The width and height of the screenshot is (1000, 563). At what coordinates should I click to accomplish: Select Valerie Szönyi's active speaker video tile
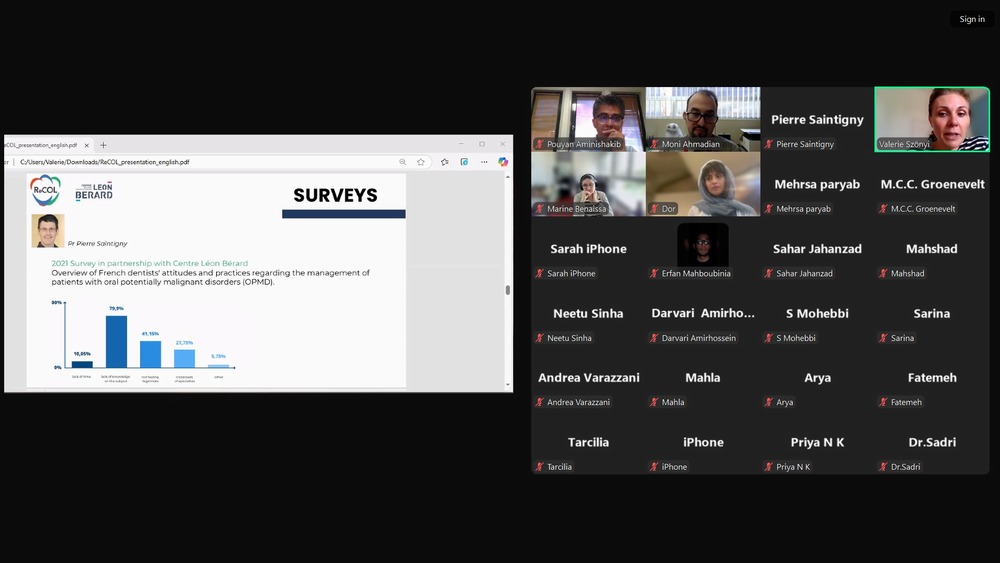(932, 118)
